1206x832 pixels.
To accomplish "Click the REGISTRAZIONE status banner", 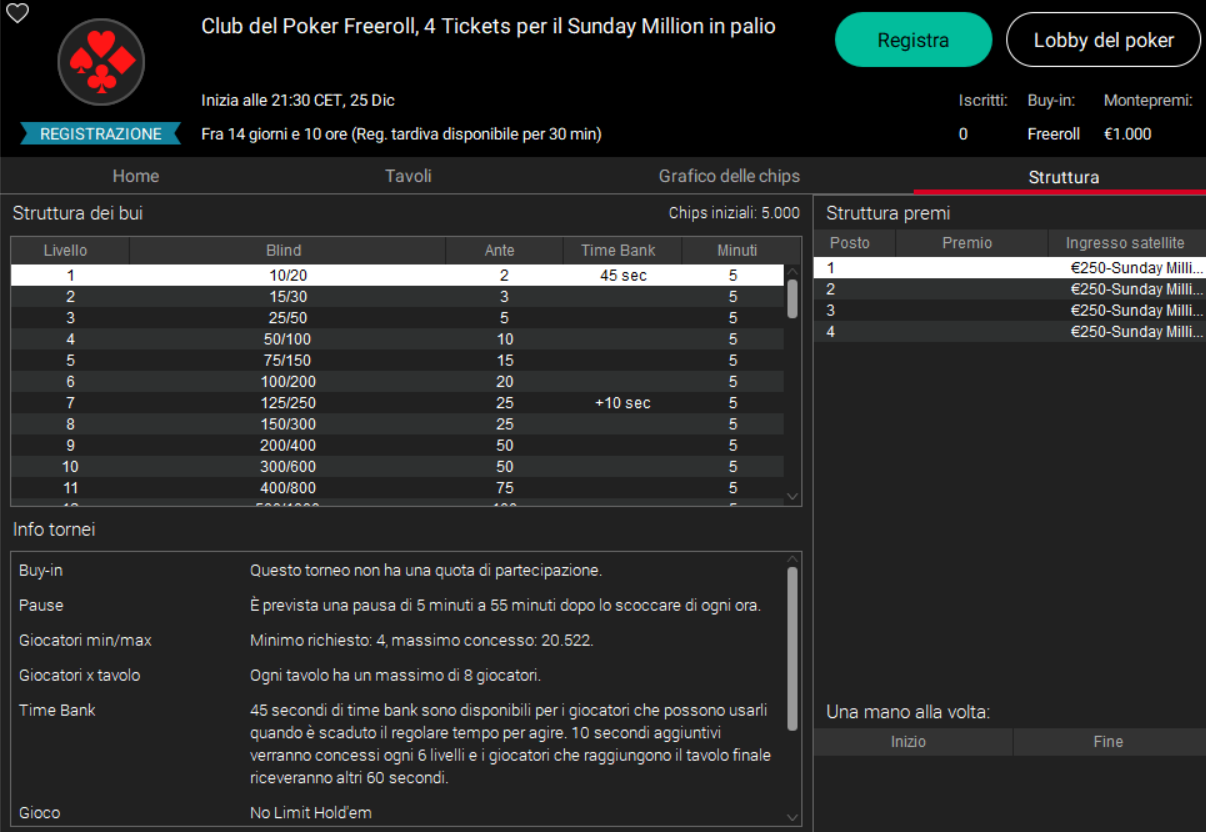I will (100, 134).
